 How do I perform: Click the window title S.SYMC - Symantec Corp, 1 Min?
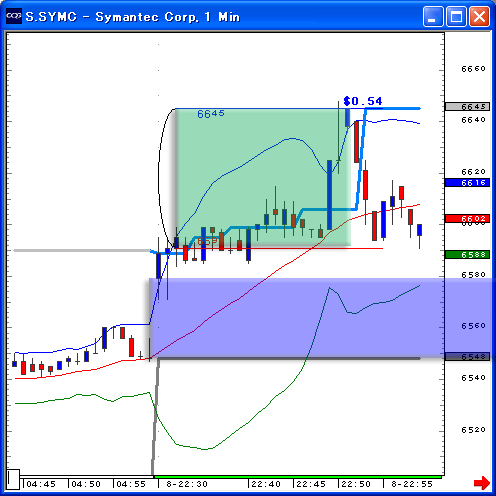coord(133,17)
